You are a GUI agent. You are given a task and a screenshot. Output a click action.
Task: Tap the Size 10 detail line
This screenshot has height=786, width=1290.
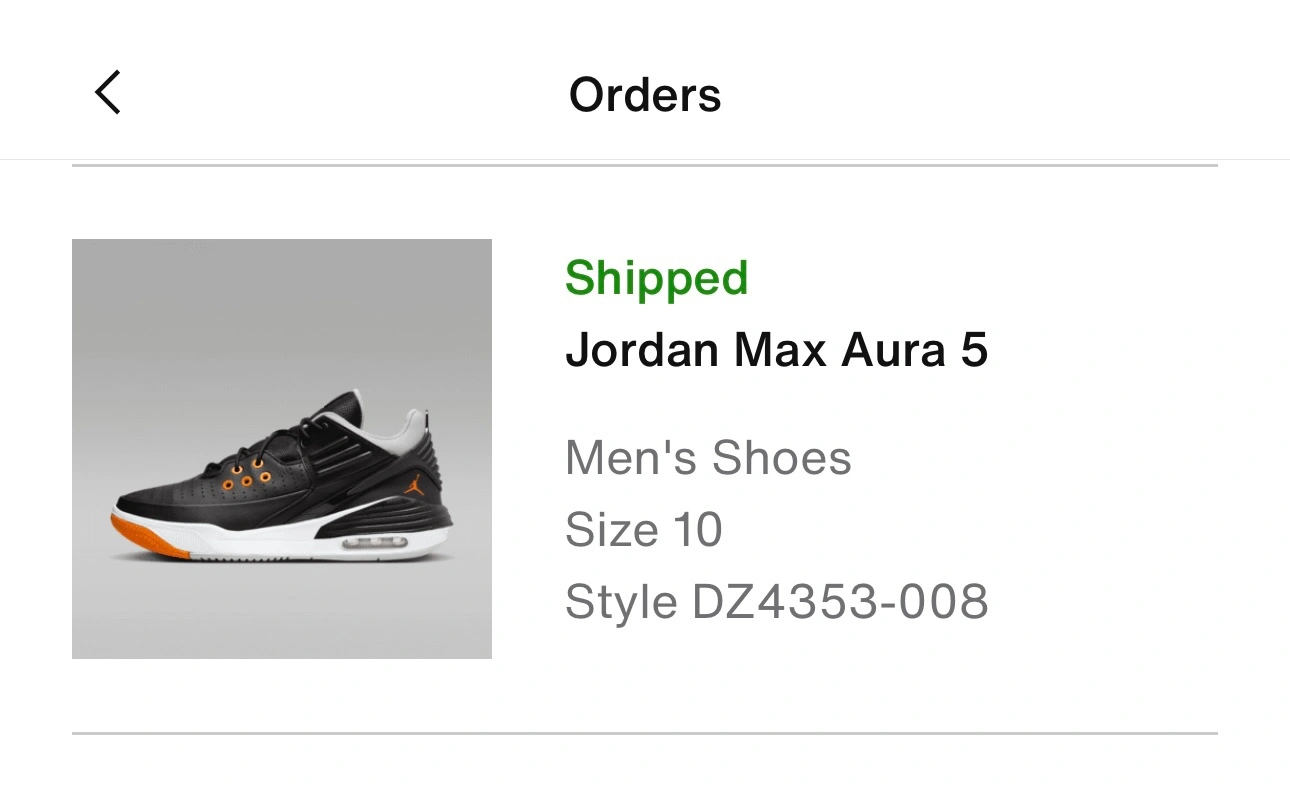pos(643,530)
